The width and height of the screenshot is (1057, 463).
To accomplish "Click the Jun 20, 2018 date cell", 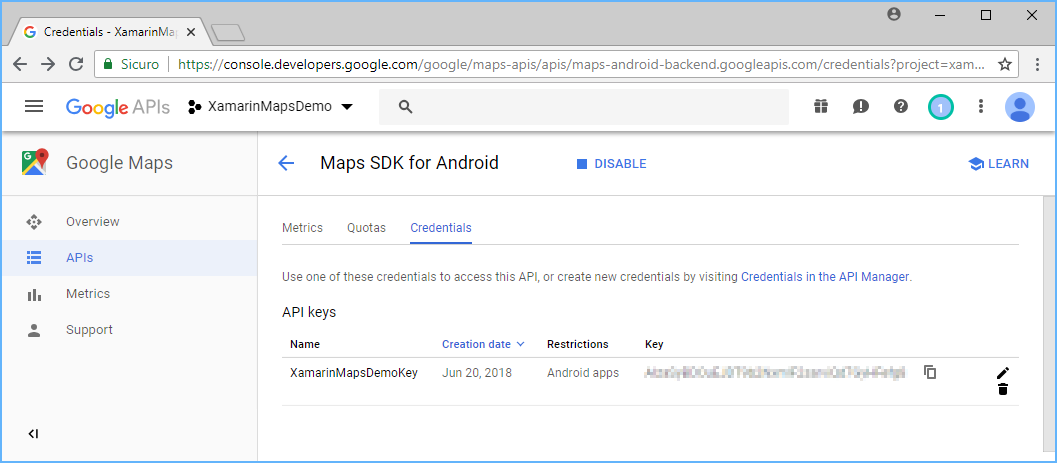I will coord(477,373).
